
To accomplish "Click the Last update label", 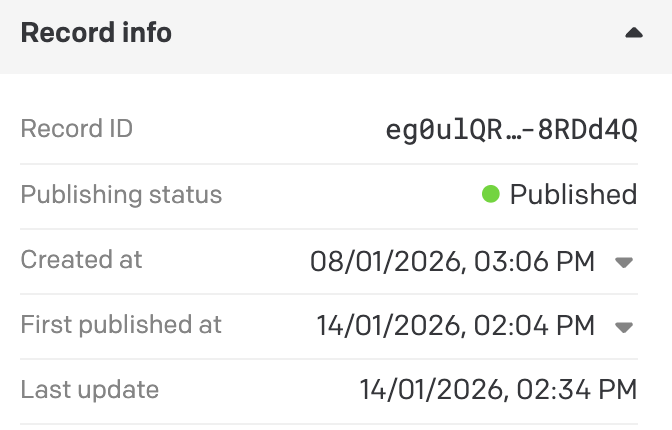I will 90,390.
